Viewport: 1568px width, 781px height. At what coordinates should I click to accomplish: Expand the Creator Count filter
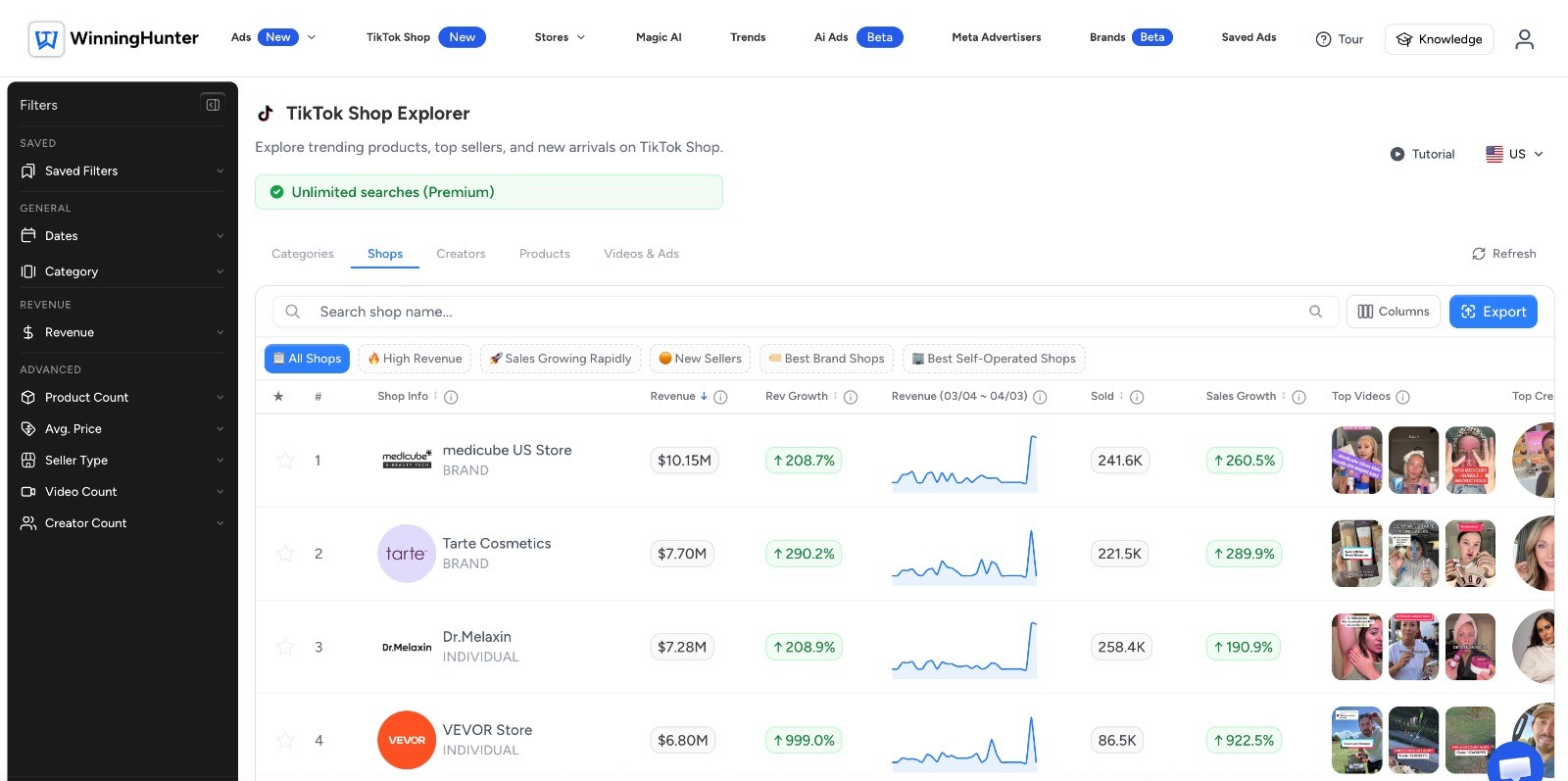[x=122, y=522]
